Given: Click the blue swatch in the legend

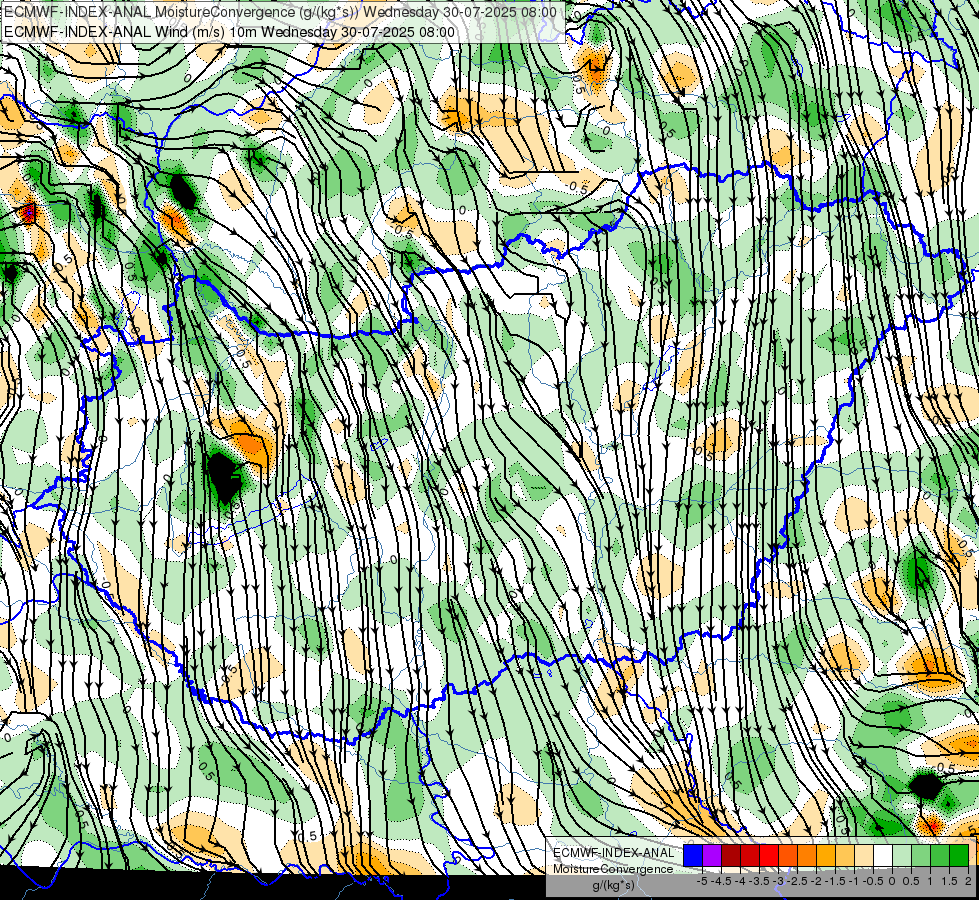Looking at the screenshot, I should click(x=693, y=855).
